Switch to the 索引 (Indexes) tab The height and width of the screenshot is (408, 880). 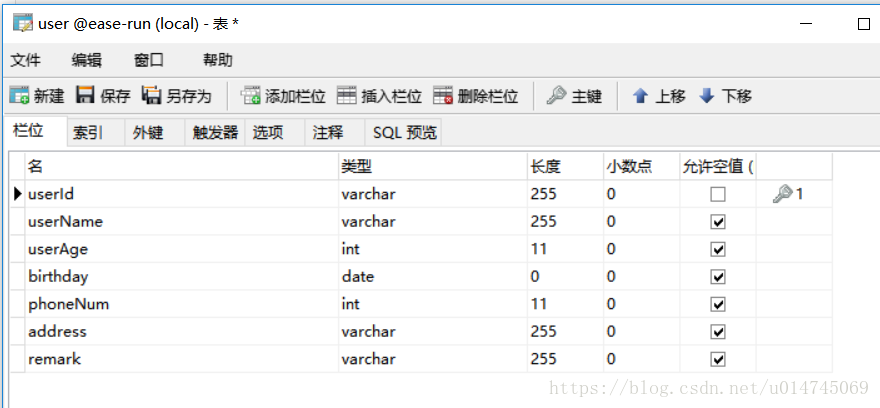coord(96,133)
